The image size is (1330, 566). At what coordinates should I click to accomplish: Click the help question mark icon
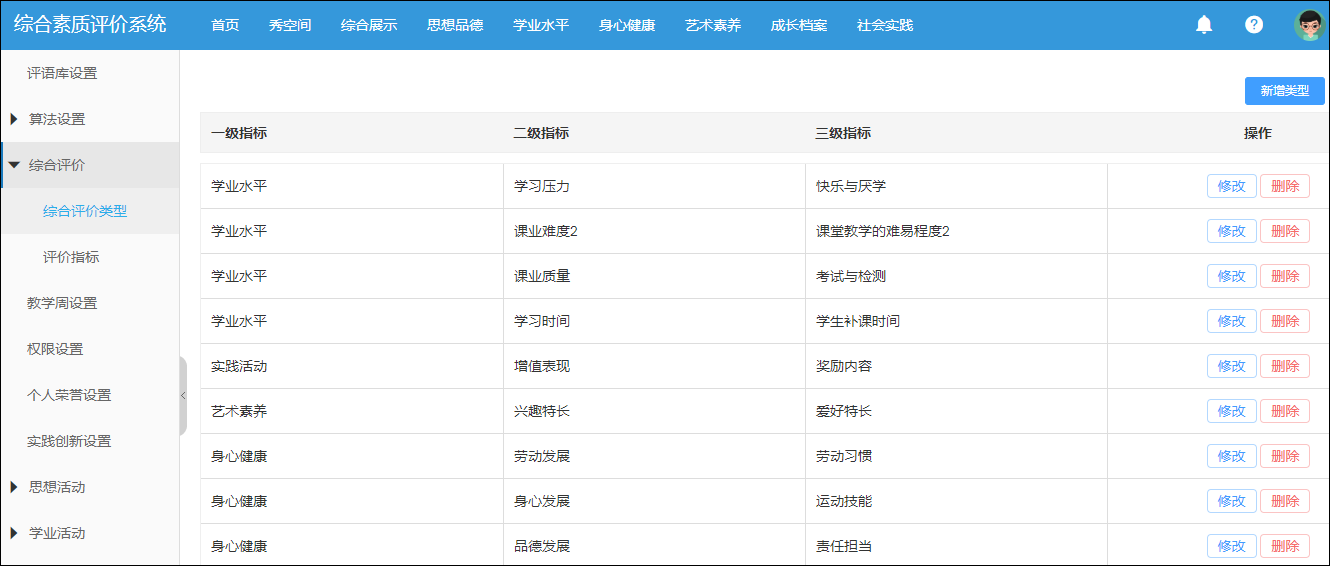[1254, 25]
